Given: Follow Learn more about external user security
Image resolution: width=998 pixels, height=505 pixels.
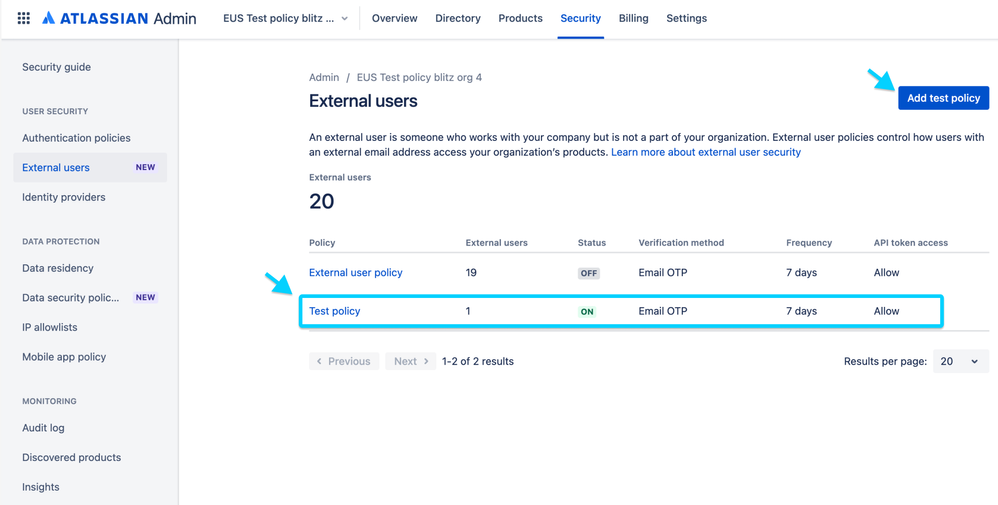Looking at the screenshot, I should pyautogui.click(x=705, y=152).
